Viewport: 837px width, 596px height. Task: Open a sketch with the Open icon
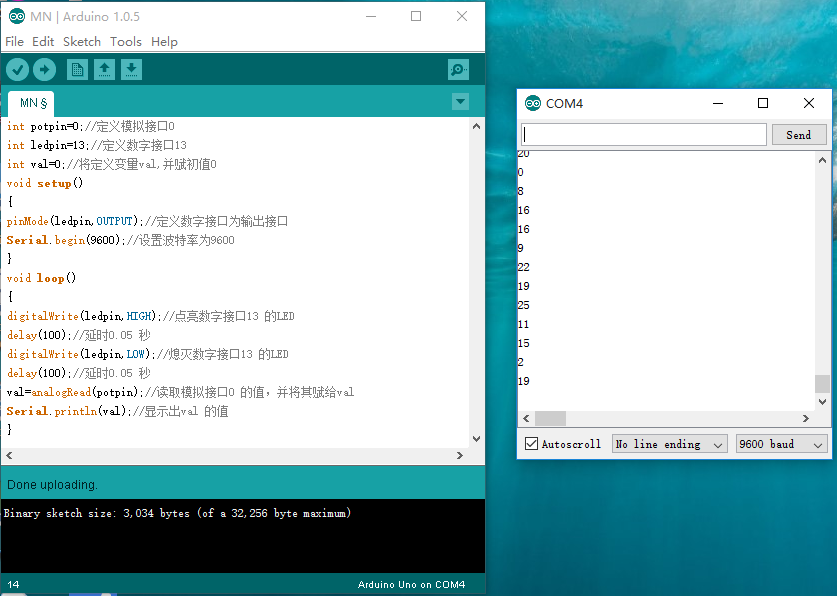click(105, 70)
